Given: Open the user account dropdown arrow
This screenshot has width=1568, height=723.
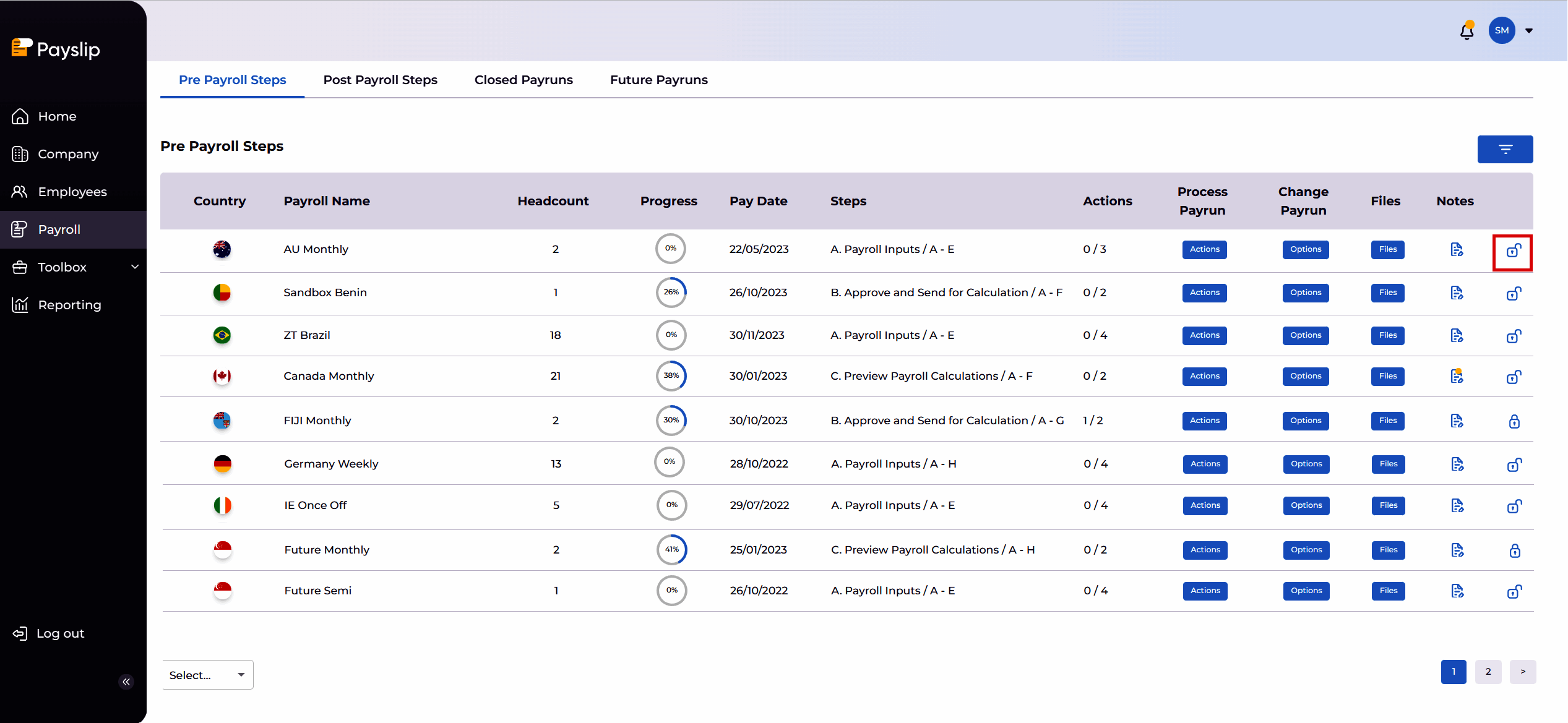Looking at the screenshot, I should pos(1529,31).
